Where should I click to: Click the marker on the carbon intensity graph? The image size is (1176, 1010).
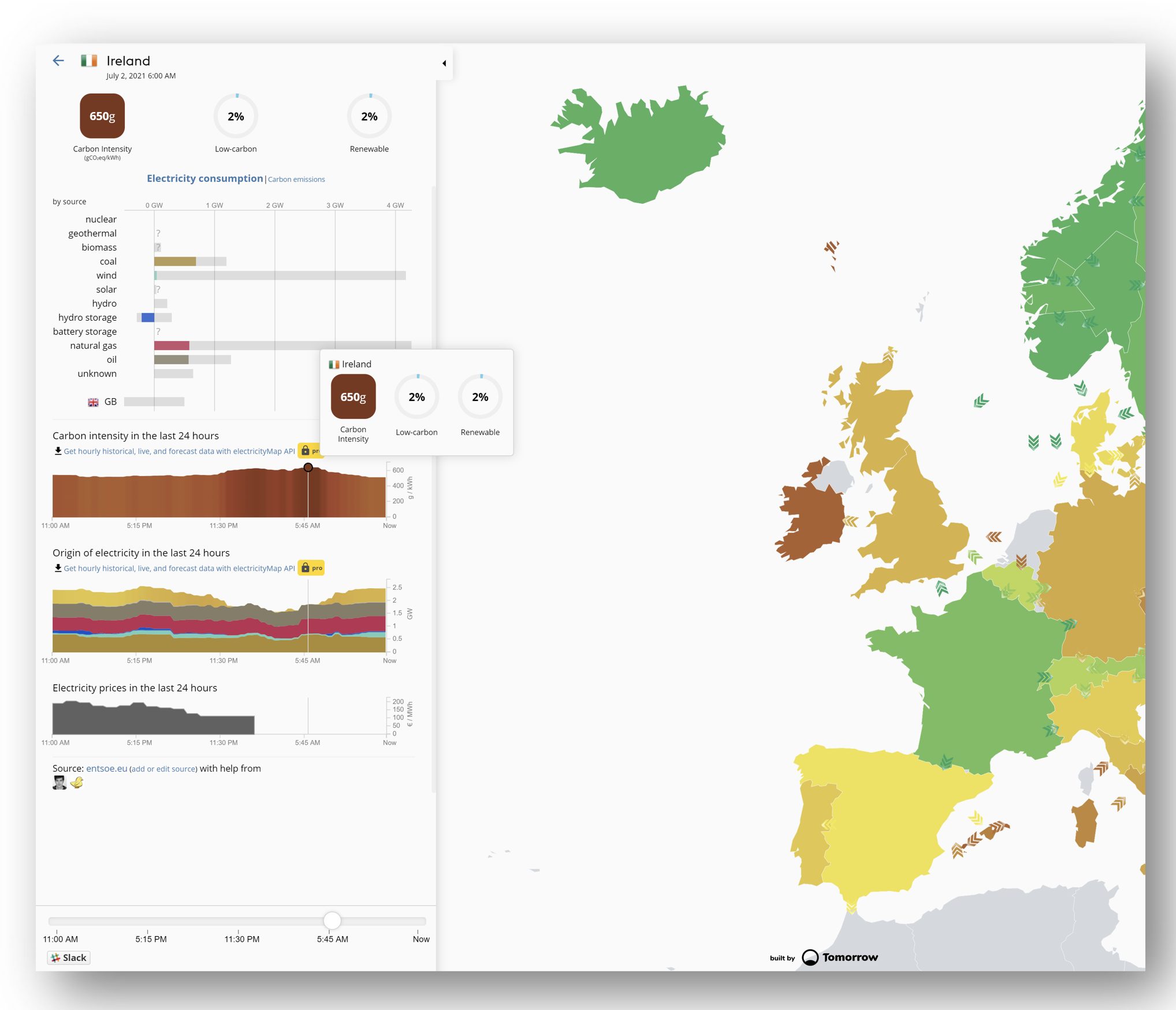pyautogui.click(x=308, y=467)
